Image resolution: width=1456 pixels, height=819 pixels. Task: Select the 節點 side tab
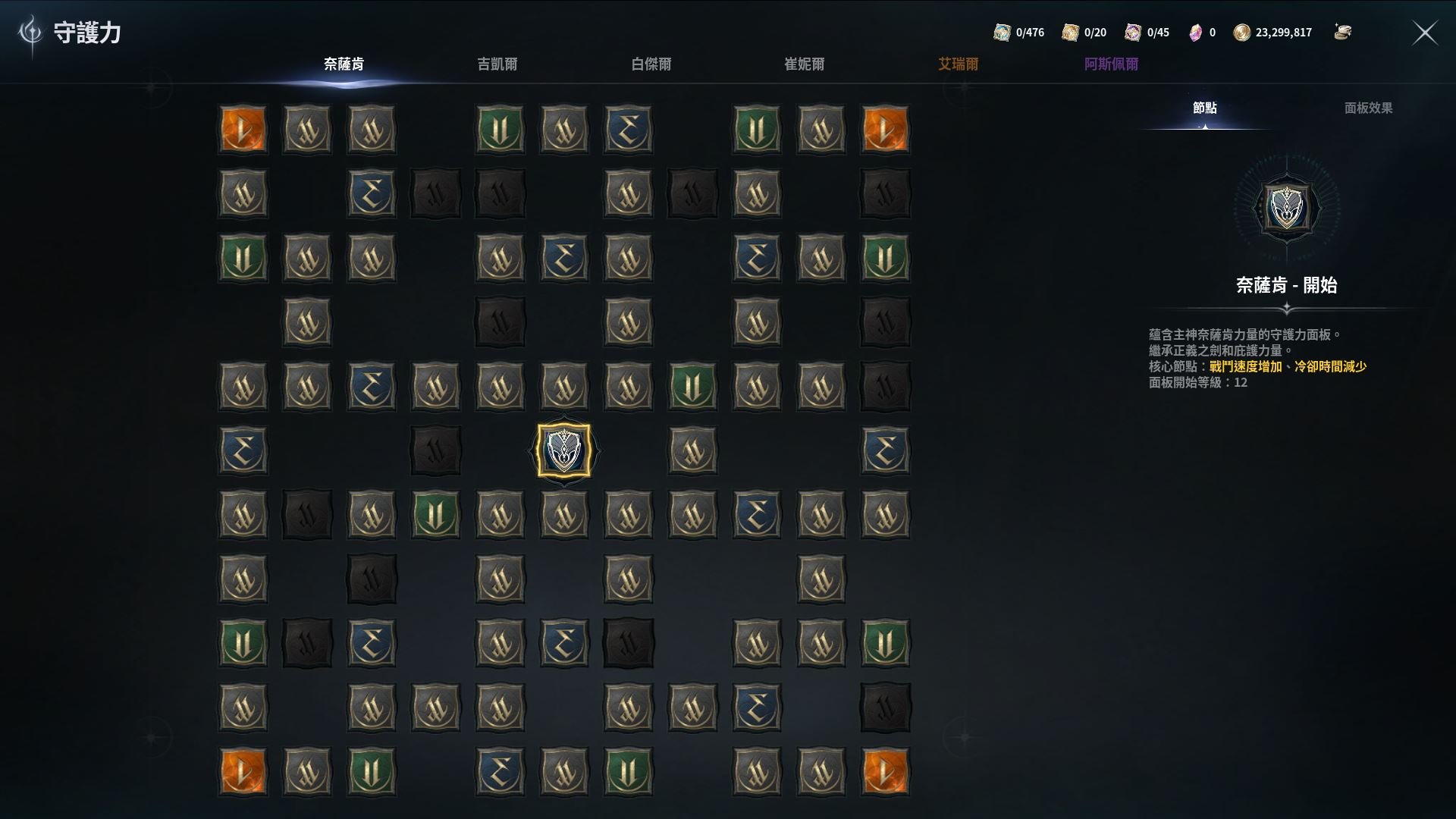point(1205,108)
